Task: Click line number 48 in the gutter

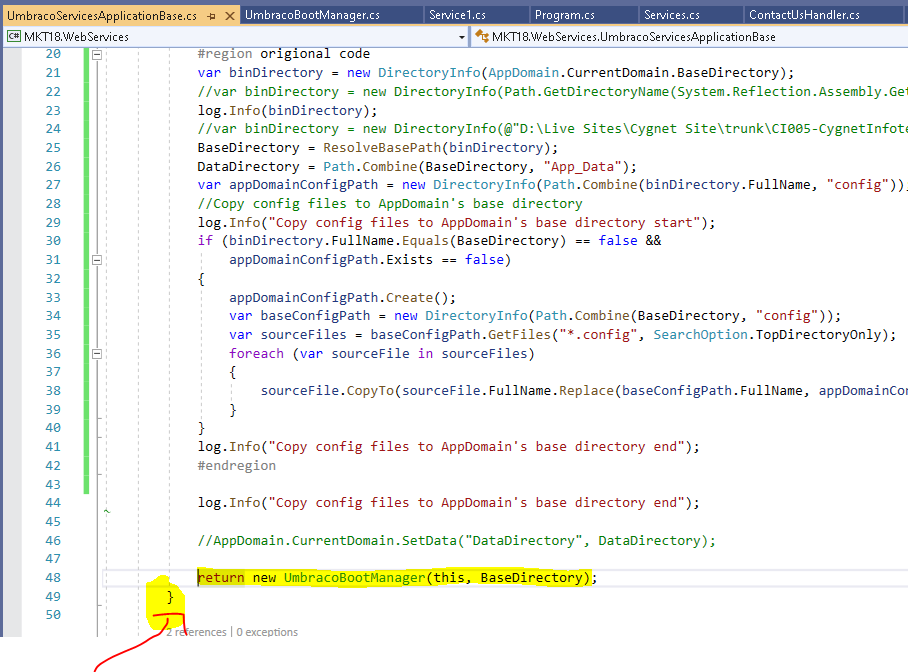Action: pos(53,578)
